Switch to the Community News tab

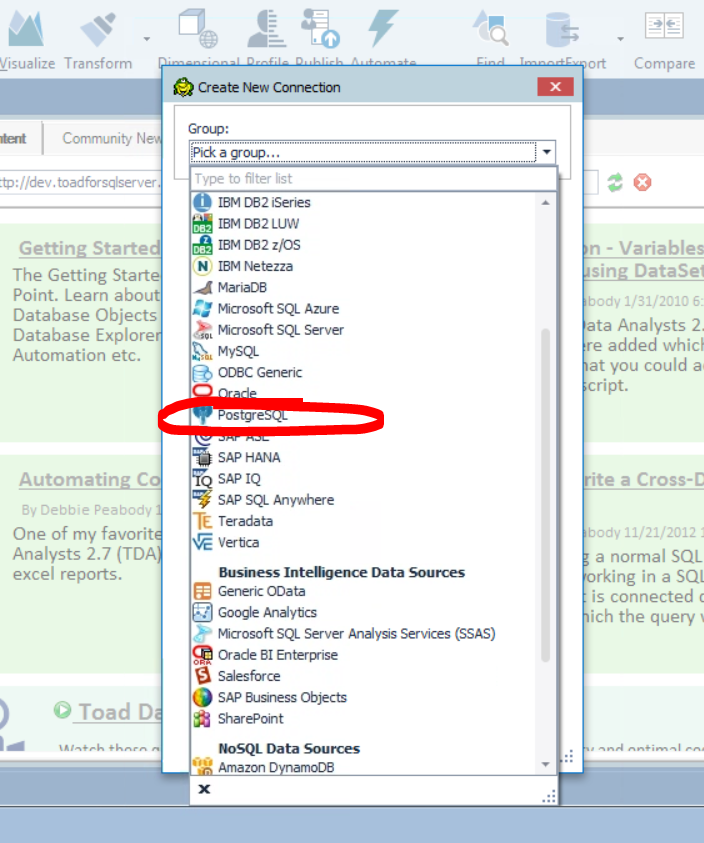click(x=112, y=138)
